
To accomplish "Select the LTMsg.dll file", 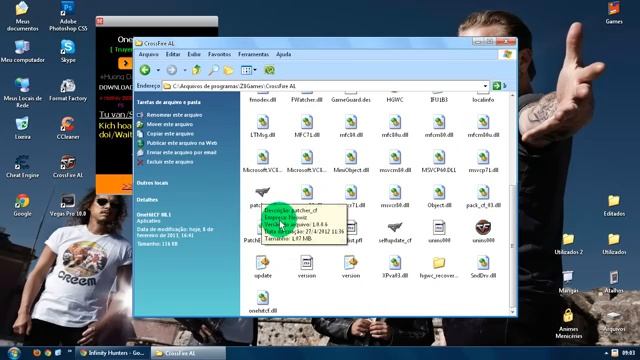I will click(263, 126).
